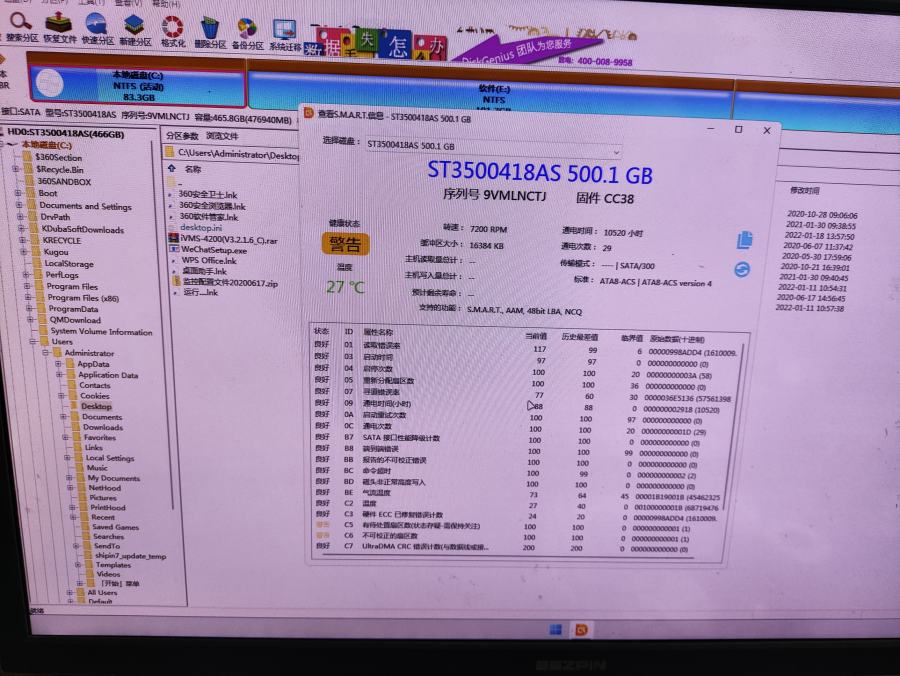Screen dimensions: 900x676
Task: Open the 选择磁盘 disk selection dropdown
Action: [x=494, y=148]
